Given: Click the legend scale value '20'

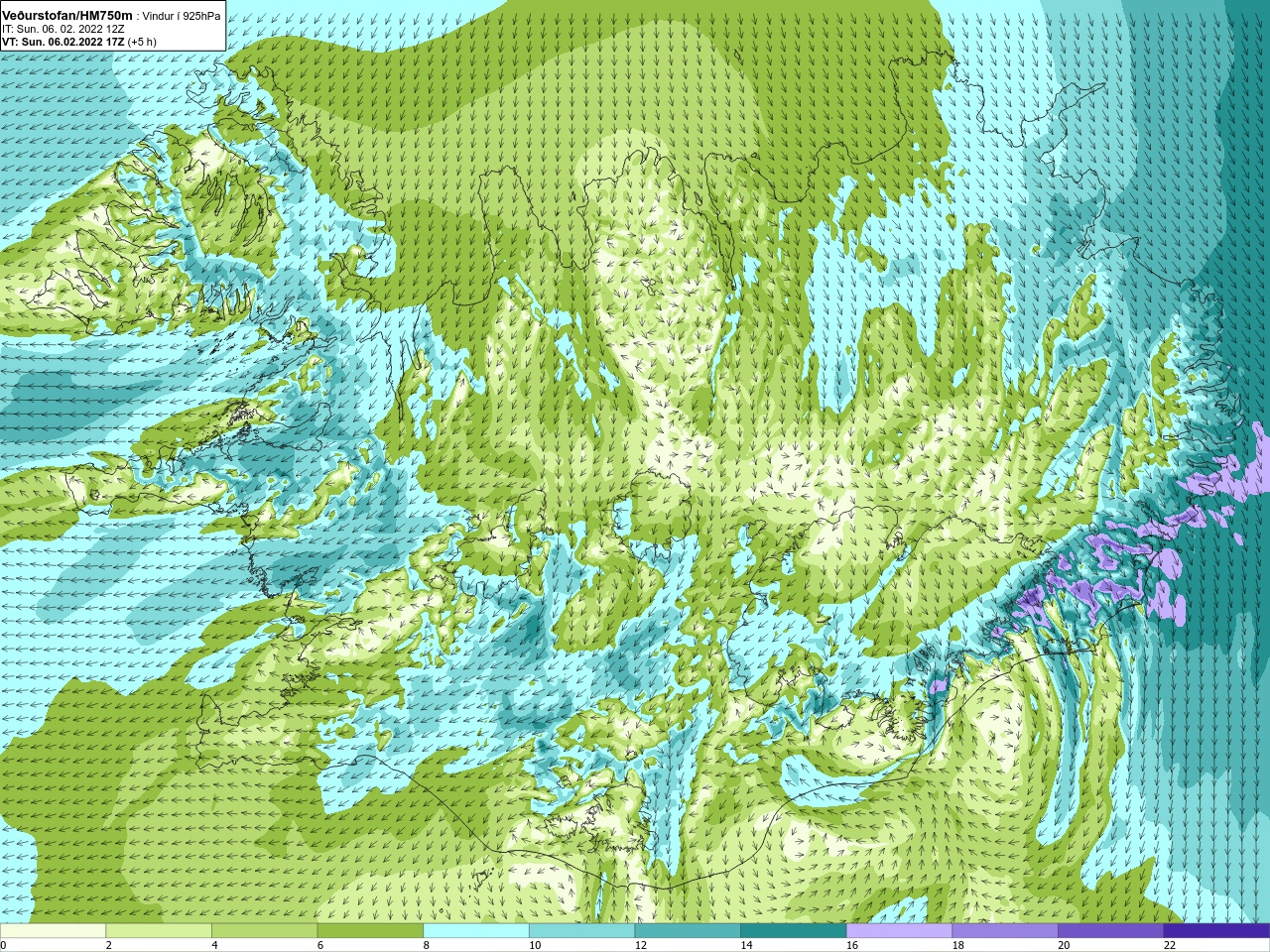Looking at the screenshot, I should pyautogui.click(x=1065, y=945).
